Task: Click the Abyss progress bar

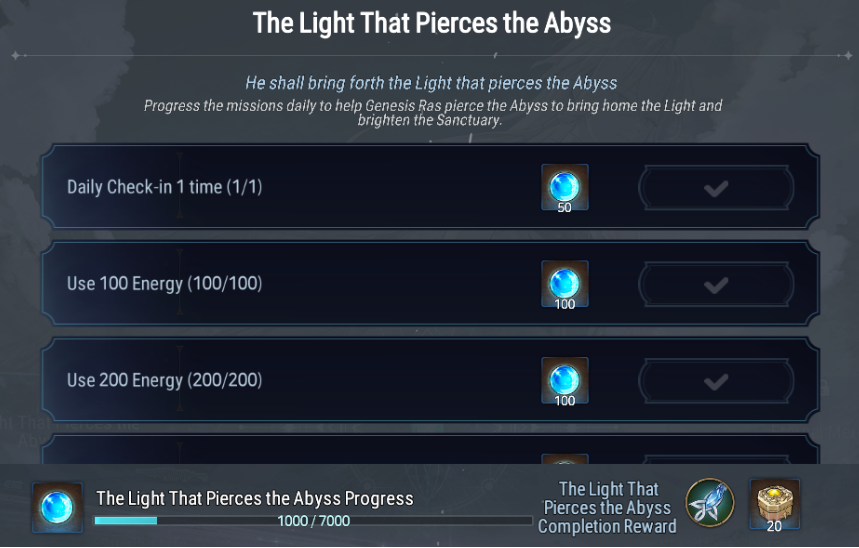Action: tap(313, 521)
